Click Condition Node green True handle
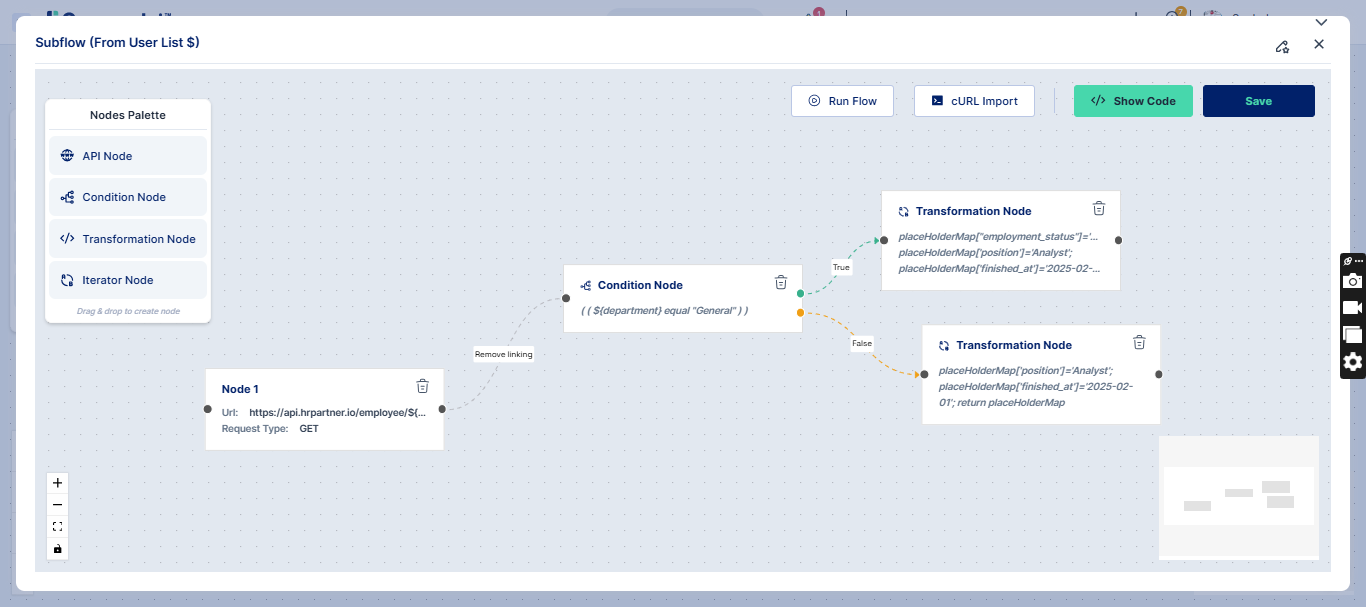The width and height of the screenshot is (1366, 607). tap(800, 294)
